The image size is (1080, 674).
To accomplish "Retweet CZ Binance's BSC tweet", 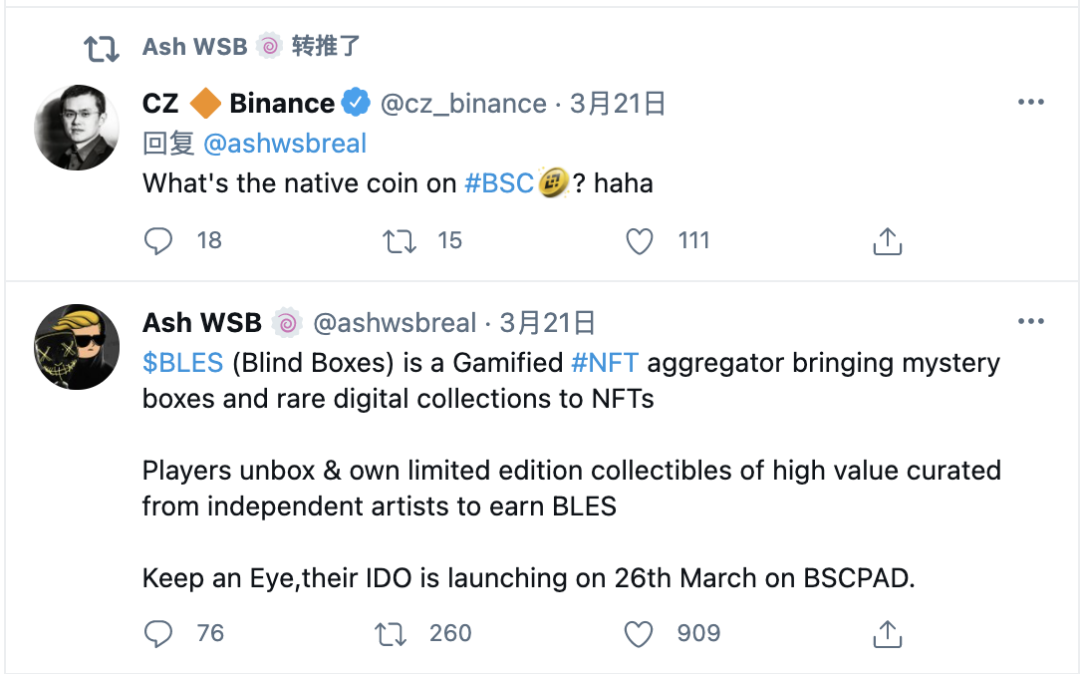I will [x=400, y=241].
